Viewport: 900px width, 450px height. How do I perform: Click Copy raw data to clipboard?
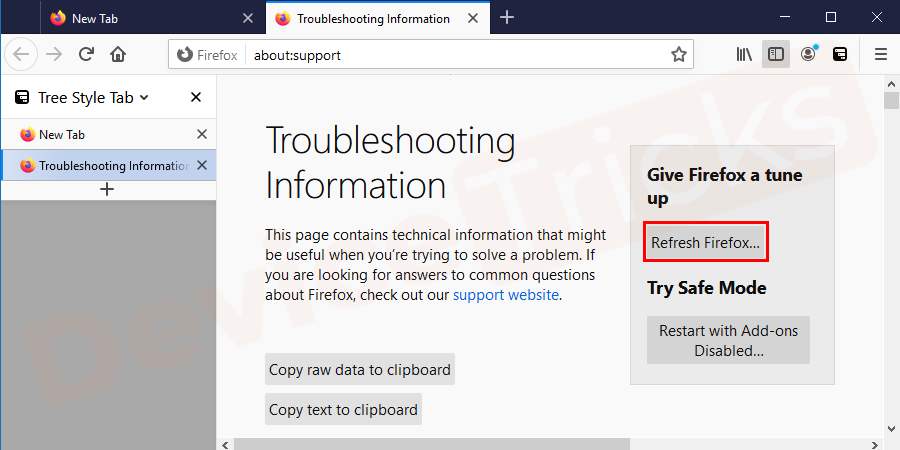[360, 369]
